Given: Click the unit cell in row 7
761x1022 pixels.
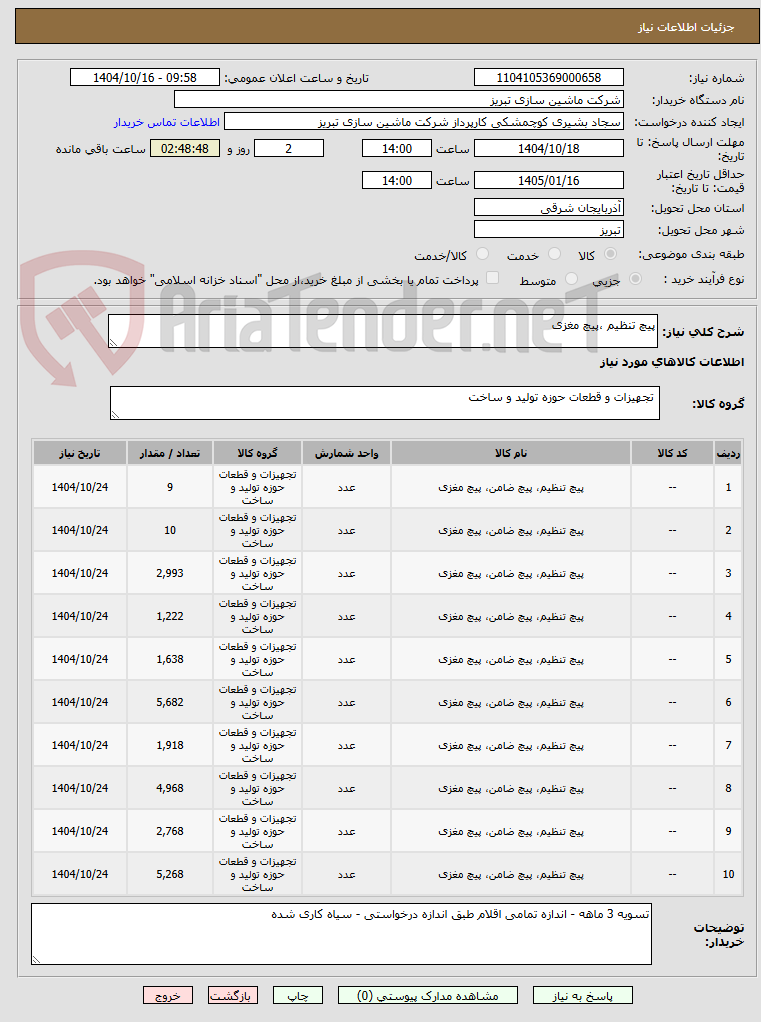Looking at the screenshot, I should (x=346, y=745).
